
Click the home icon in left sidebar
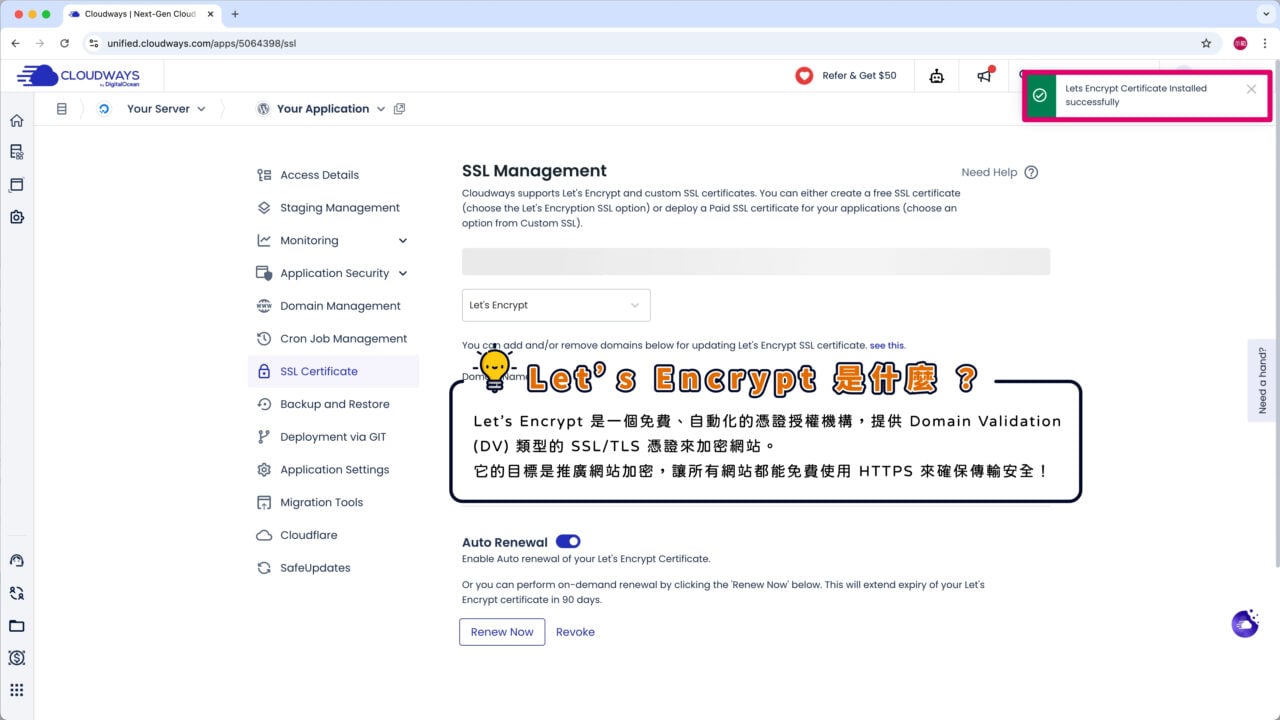(16, 120)
